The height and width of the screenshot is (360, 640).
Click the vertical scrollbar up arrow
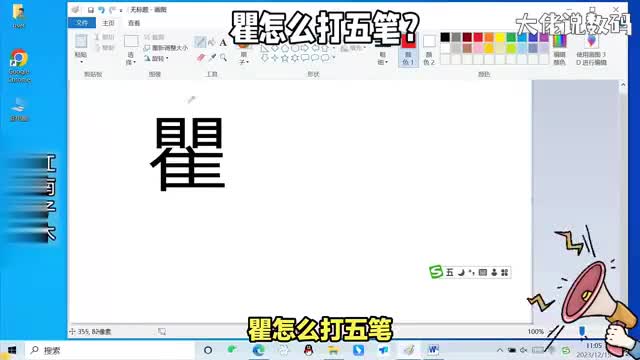click(x=623, y=84)
